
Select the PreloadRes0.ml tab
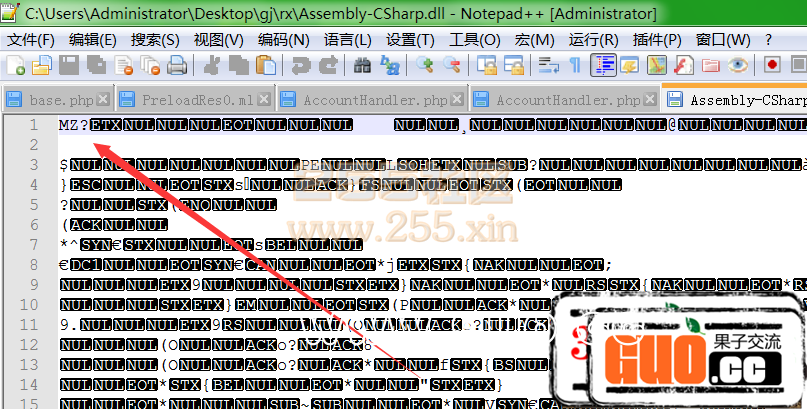[195, 101]
